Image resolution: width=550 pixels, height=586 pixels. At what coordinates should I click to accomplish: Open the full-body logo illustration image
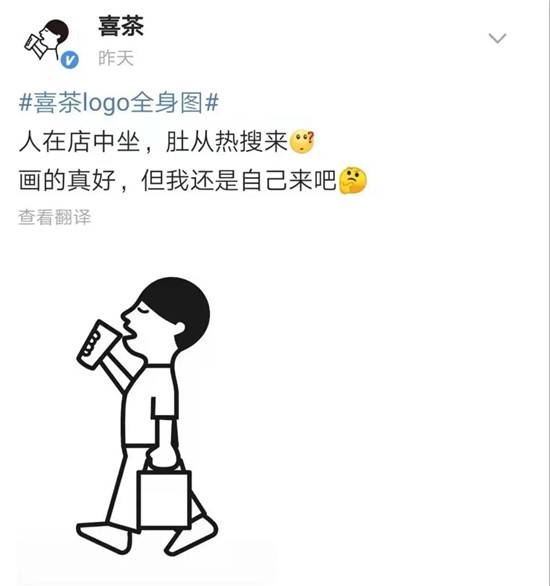pos(147,417)
